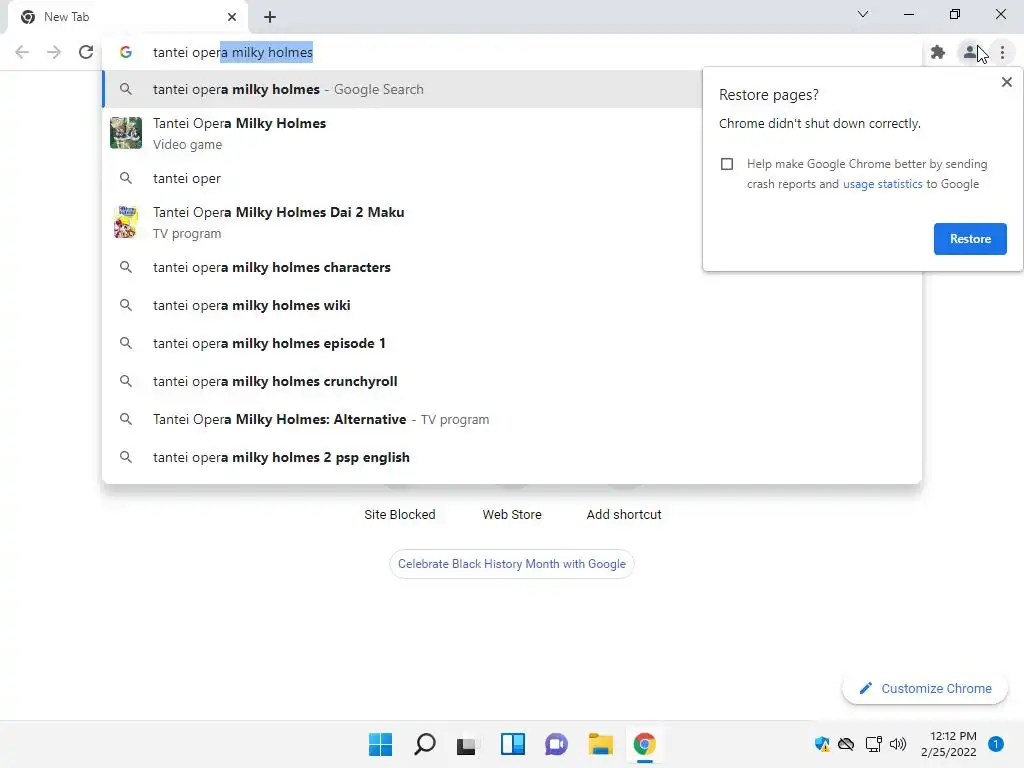Select the 'milky holmes crunchyroll' suggestion

point(512,381)
